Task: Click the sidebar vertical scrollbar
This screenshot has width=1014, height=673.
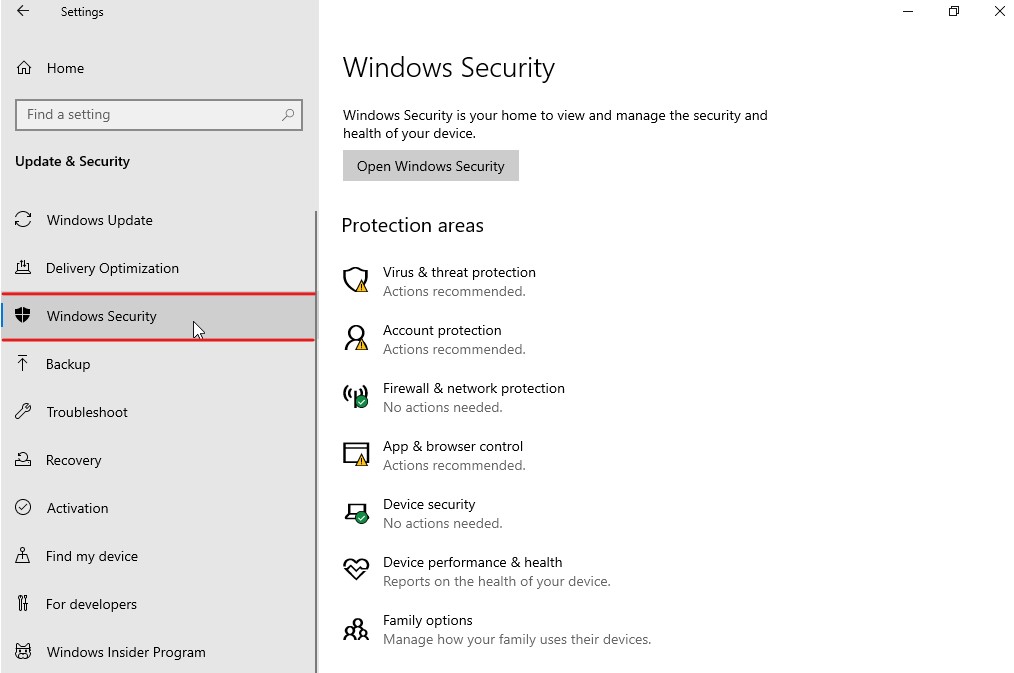Action: click(x=316, y=442)
